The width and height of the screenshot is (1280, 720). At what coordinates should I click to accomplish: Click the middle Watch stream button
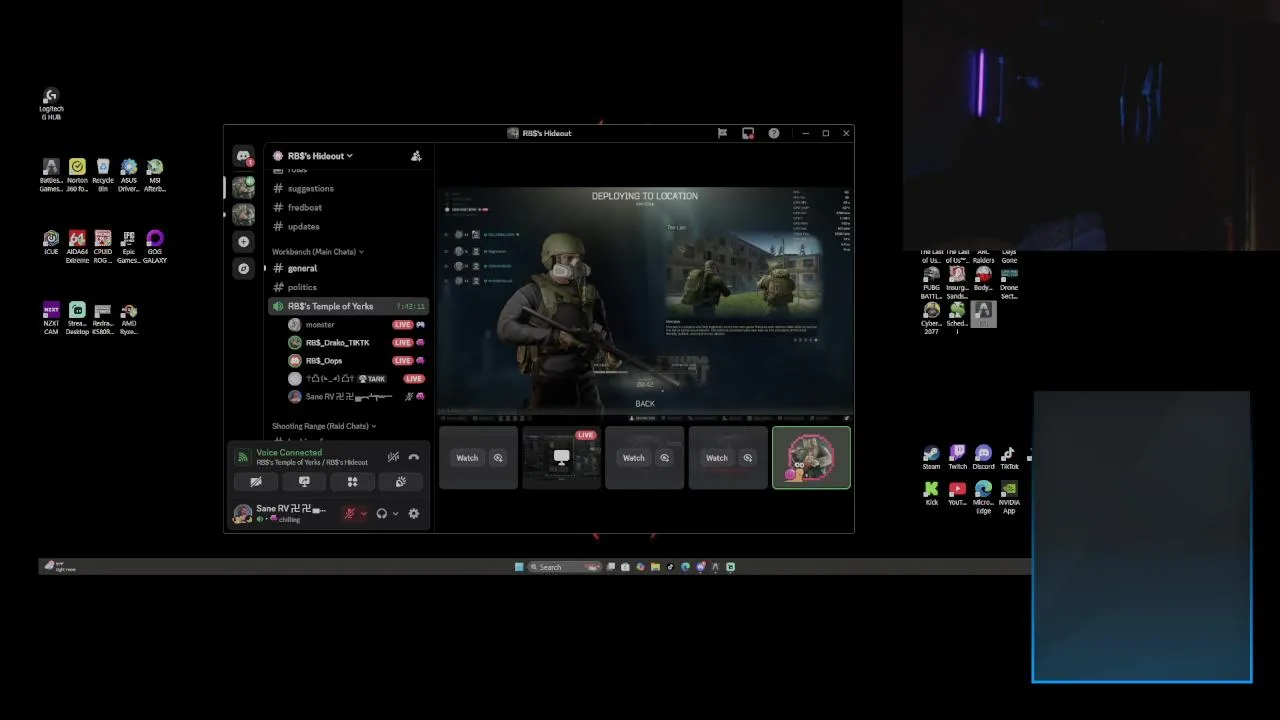pos(633,458)
